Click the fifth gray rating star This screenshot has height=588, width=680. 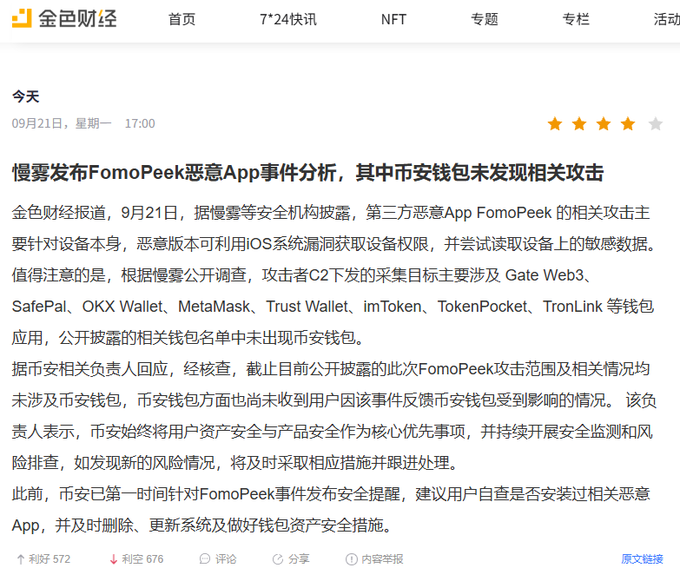[655, 124]
